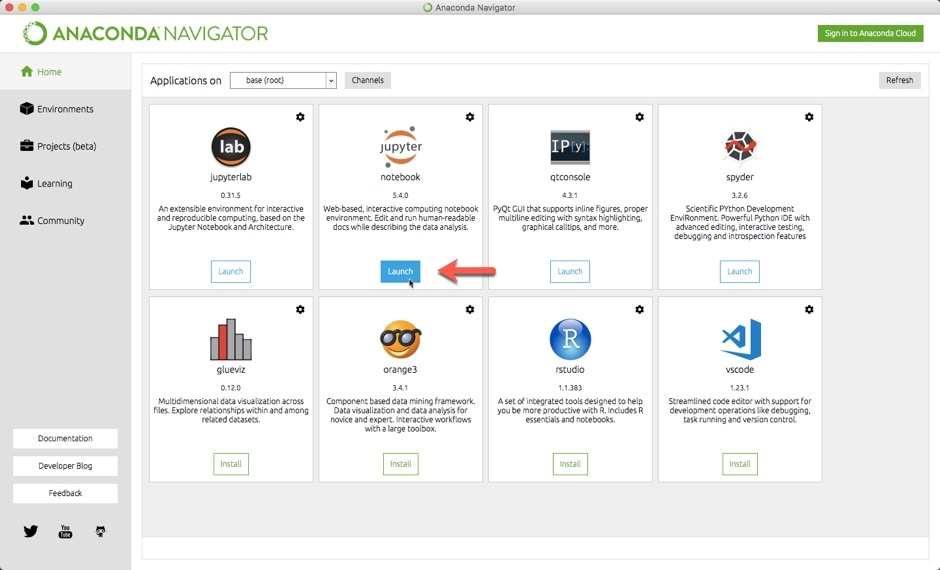Screen dimensions: 940x570
Task: Launch the Jupyter notebook application
Action: 400,271
